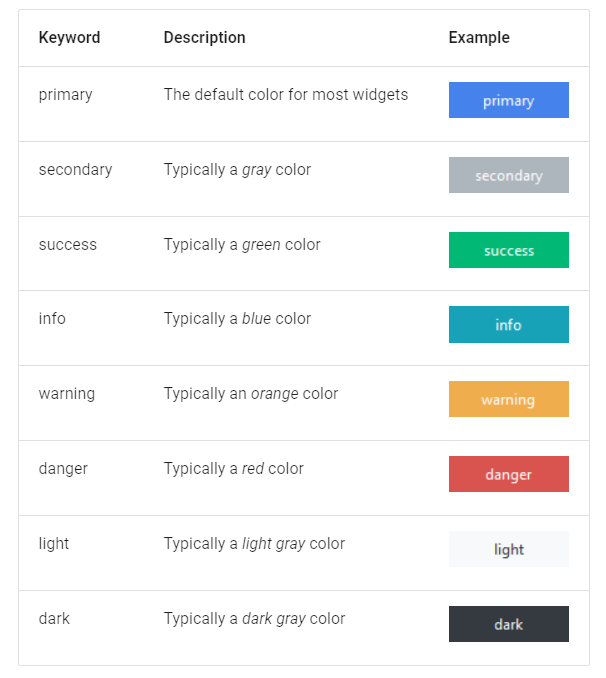Screen dimensions: 606x678
Task: Select the teal info example button
Action: [x=509, y=324]
